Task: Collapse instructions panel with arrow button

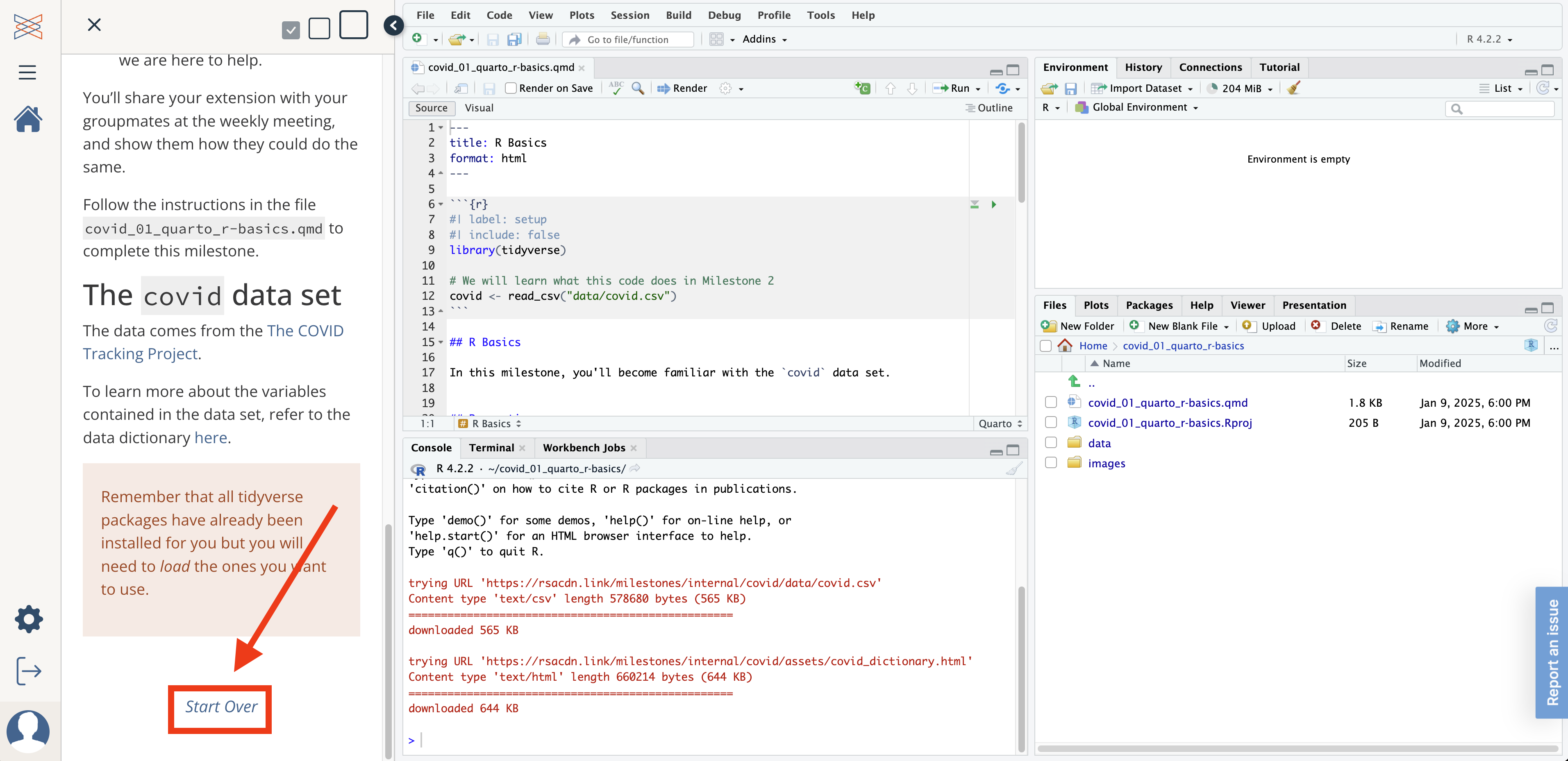Action: 394,25
